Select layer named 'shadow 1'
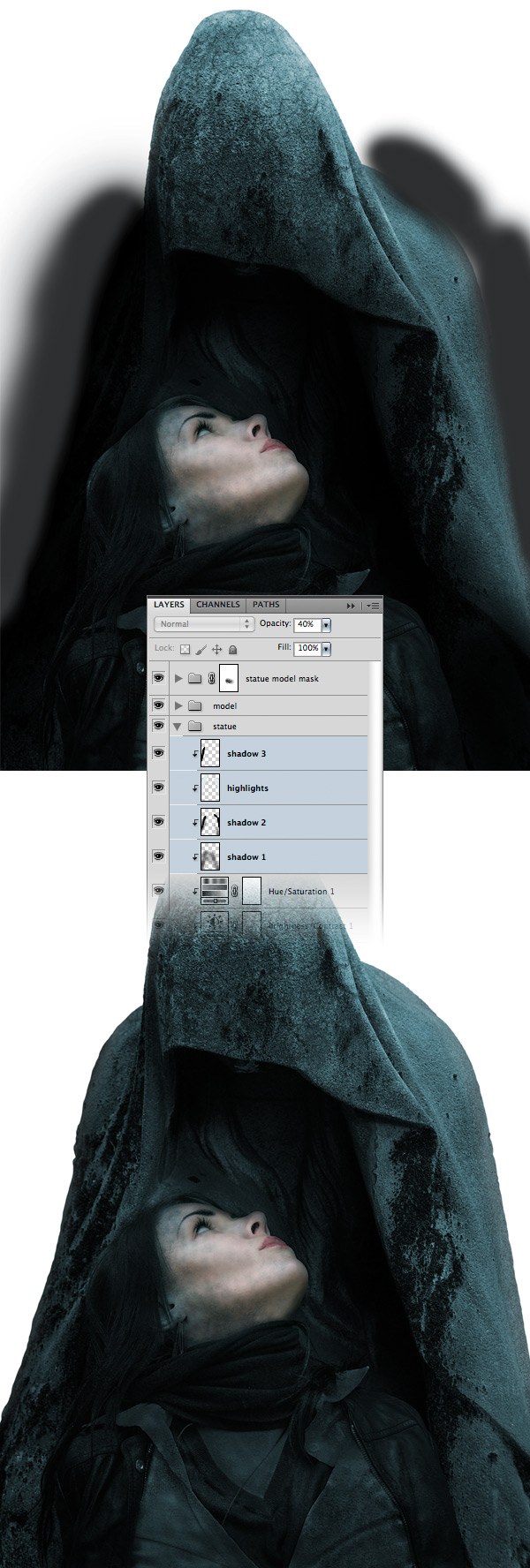530x1568 pixels. click(x=246, y=857)
